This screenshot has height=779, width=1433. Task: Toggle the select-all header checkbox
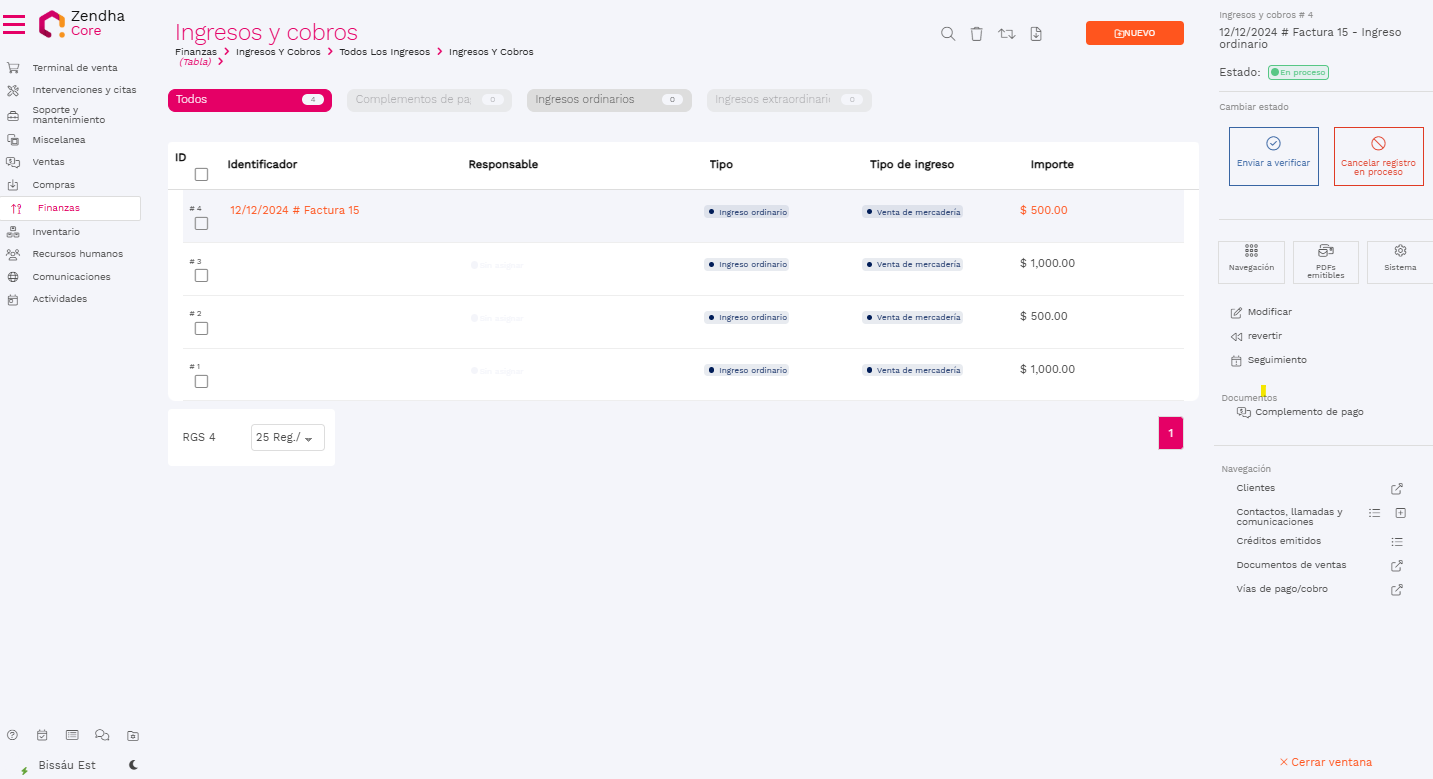click(201, 174)
